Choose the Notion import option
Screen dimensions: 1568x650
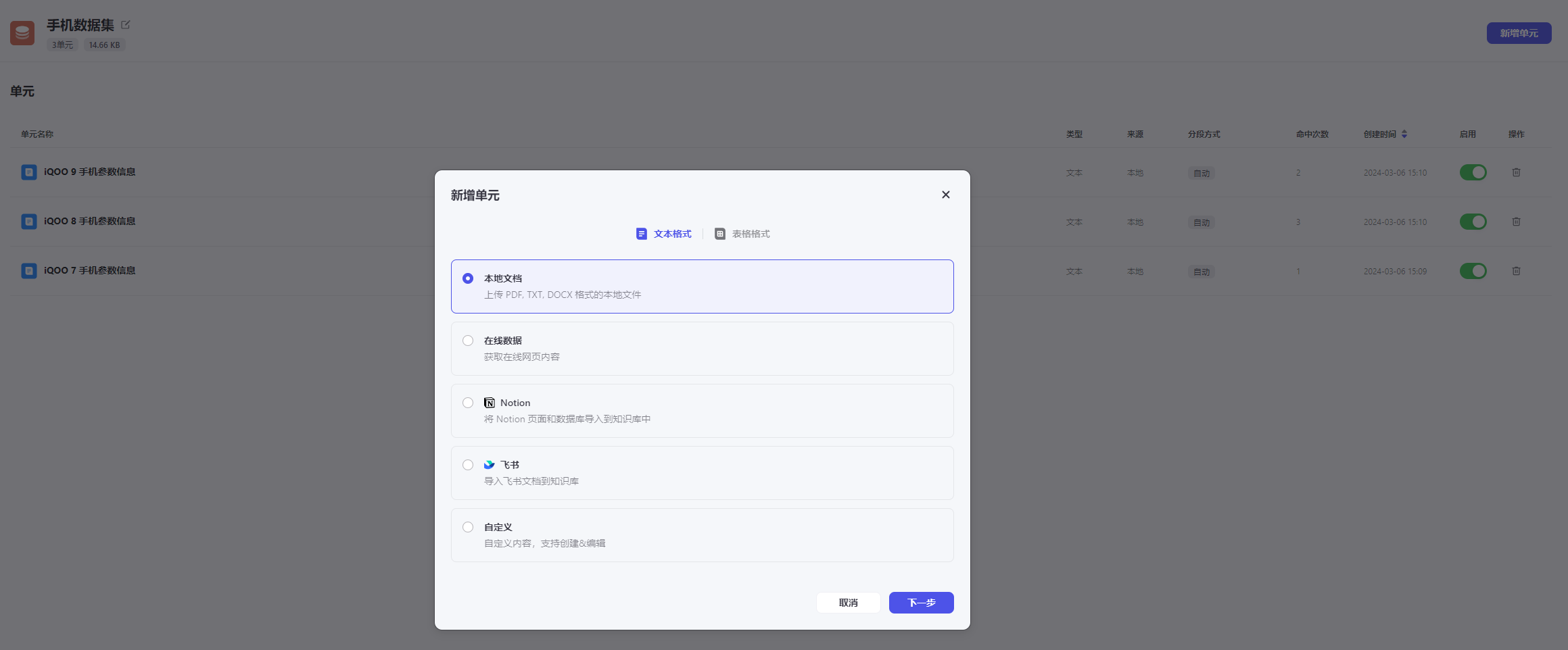coord(468,403)
